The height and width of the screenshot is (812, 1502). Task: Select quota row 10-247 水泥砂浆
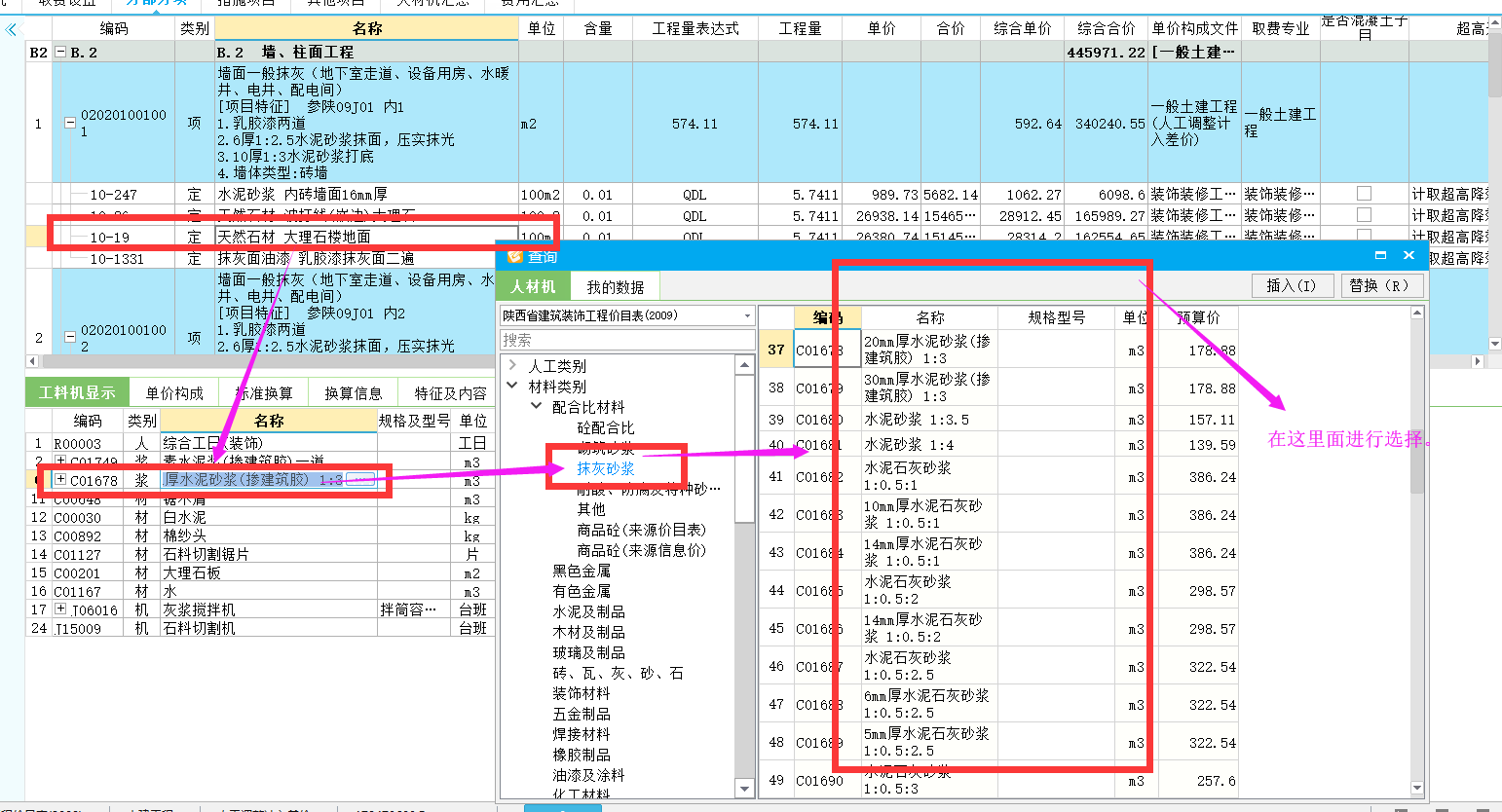[757, 194]
